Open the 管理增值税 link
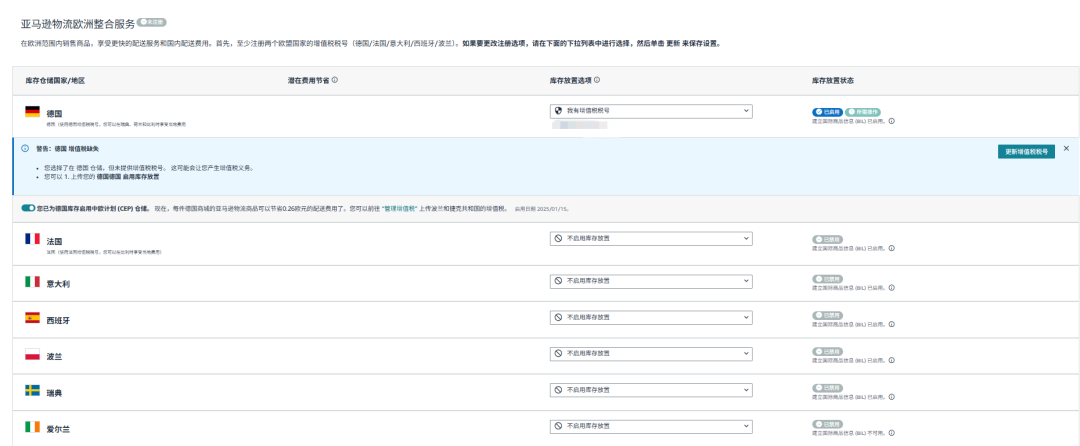 tap(401, 208)
